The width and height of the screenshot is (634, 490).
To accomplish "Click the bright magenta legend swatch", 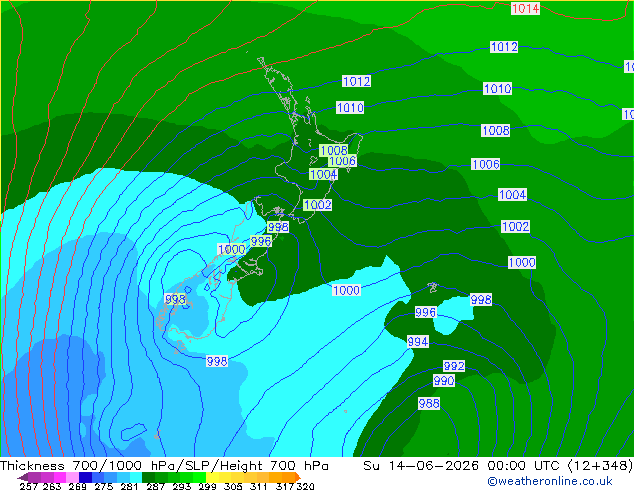I will click(x=60, y=477).
